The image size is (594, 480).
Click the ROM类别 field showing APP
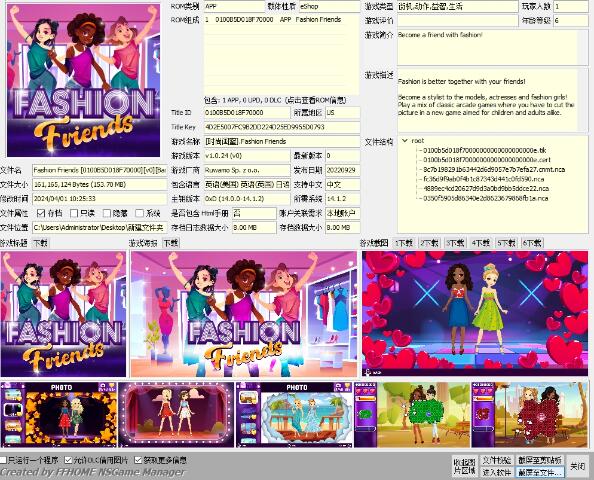click(234, 6)
